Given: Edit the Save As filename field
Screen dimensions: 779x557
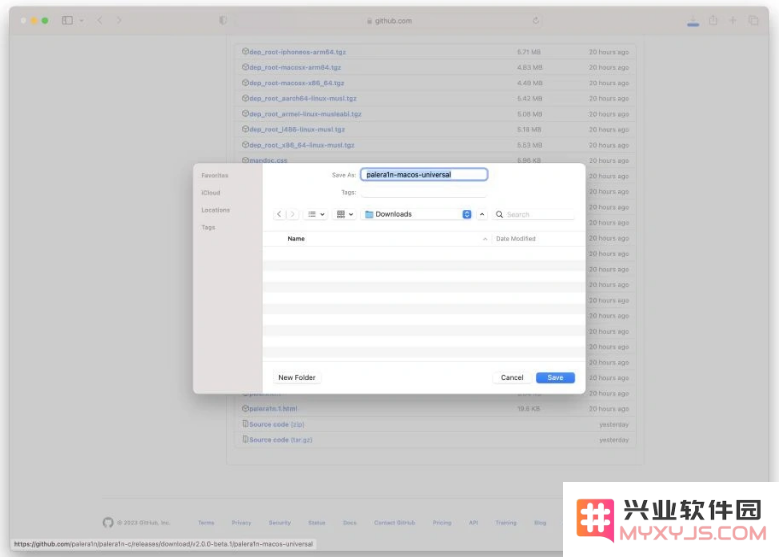Looking at the screenshot, I should click(x=424, y=174).
